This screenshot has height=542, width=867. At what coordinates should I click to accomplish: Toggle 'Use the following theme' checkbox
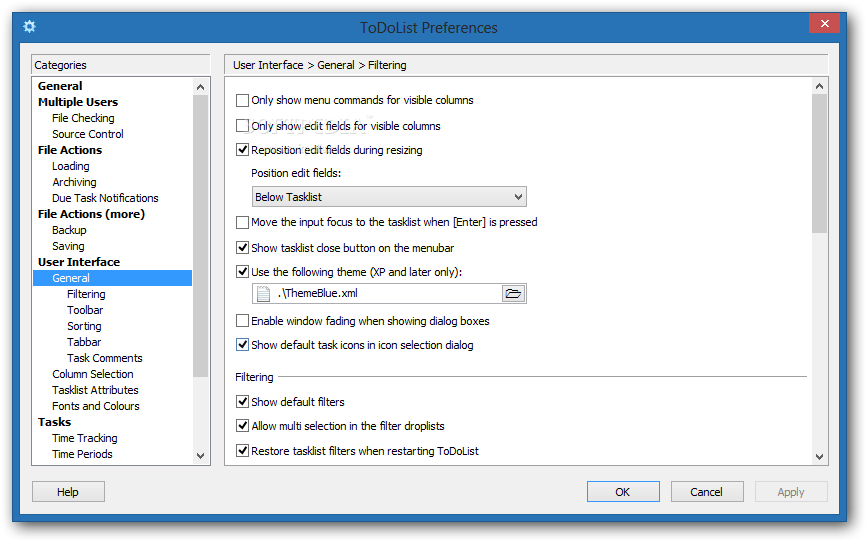(x=242, y=272)
